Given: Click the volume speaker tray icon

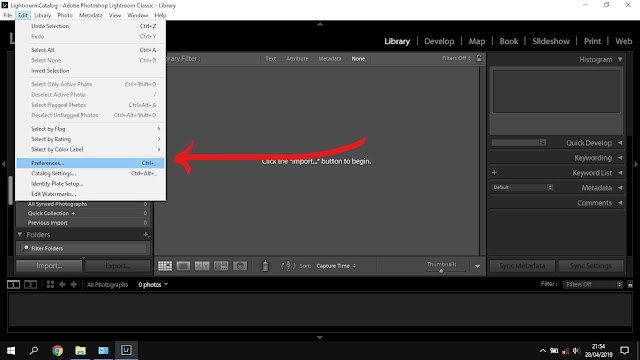Looking at the screenshot, I should pos(576,351).
